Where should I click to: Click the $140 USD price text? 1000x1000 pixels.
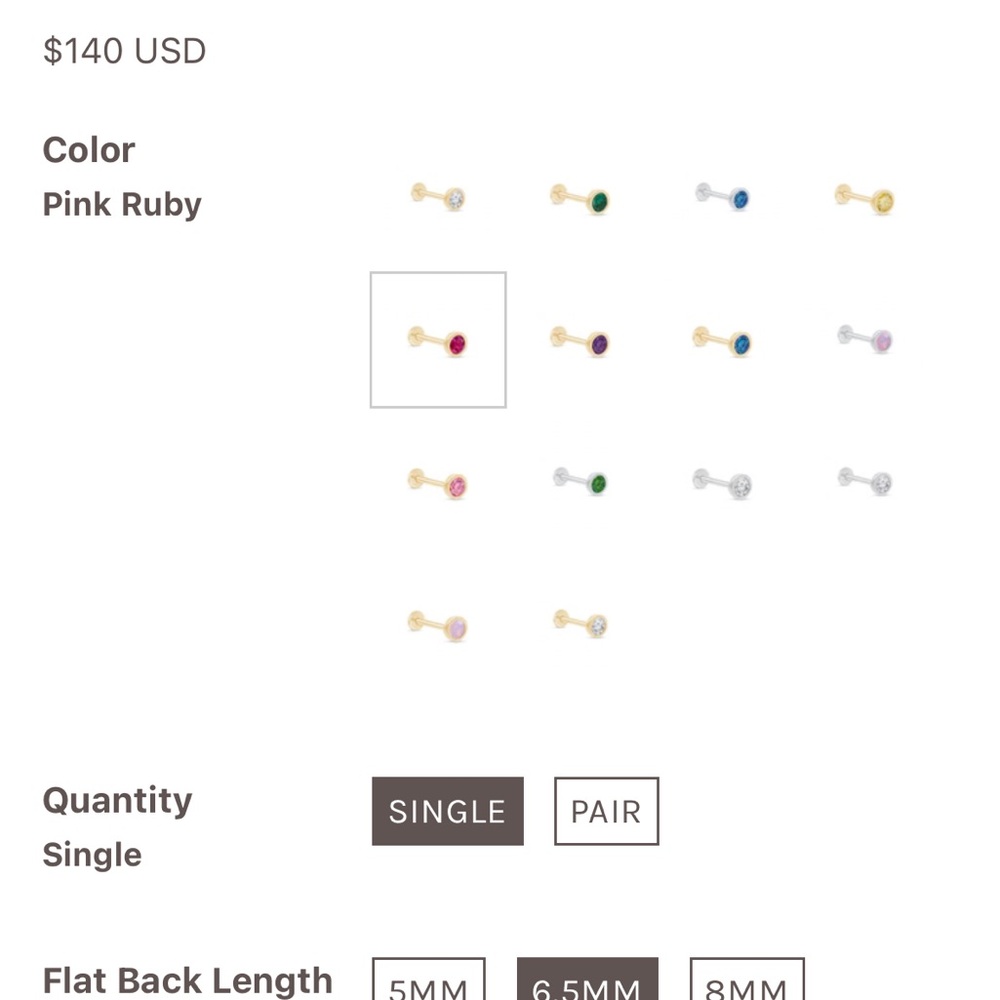pos(123,50)
